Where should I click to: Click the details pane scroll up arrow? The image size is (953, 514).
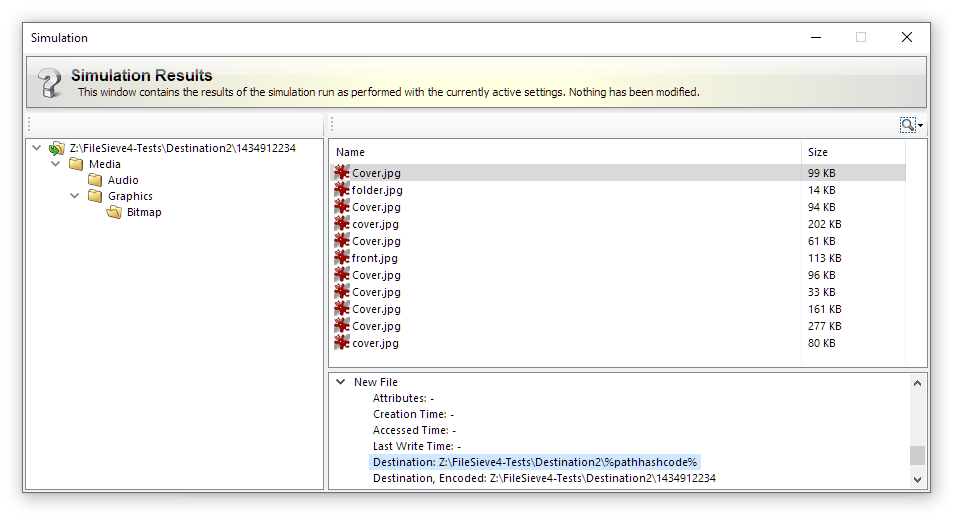click(x=917, y=383)
